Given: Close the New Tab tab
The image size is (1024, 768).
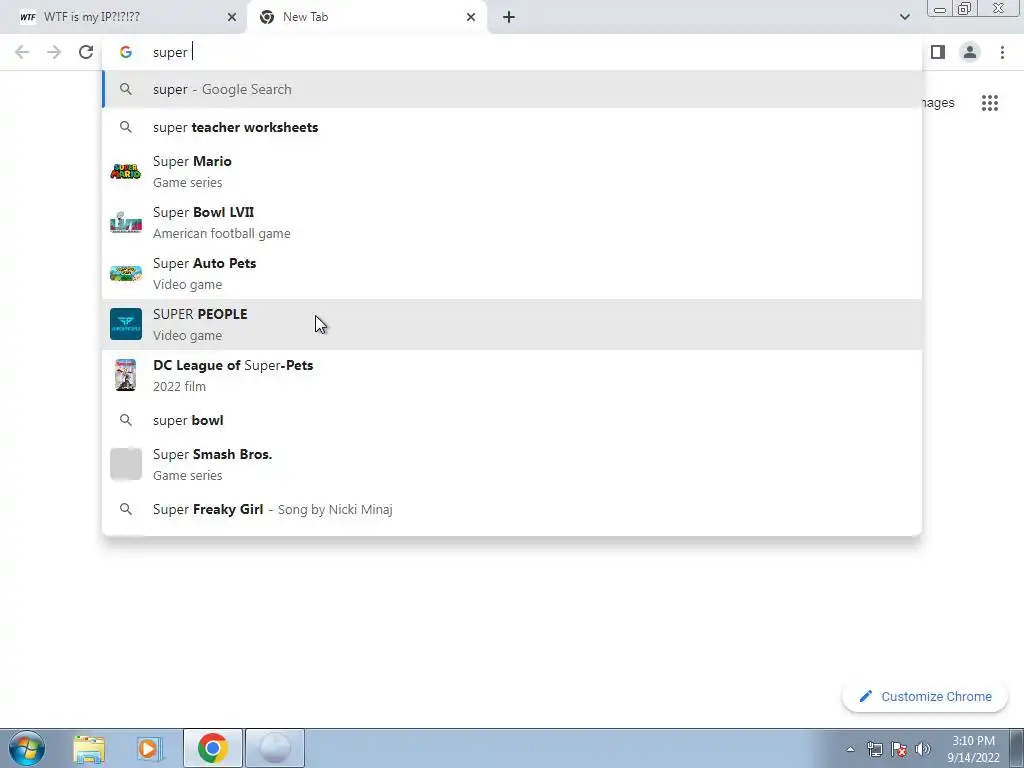Looking at the screenshot, I should [x=471, y=17].
